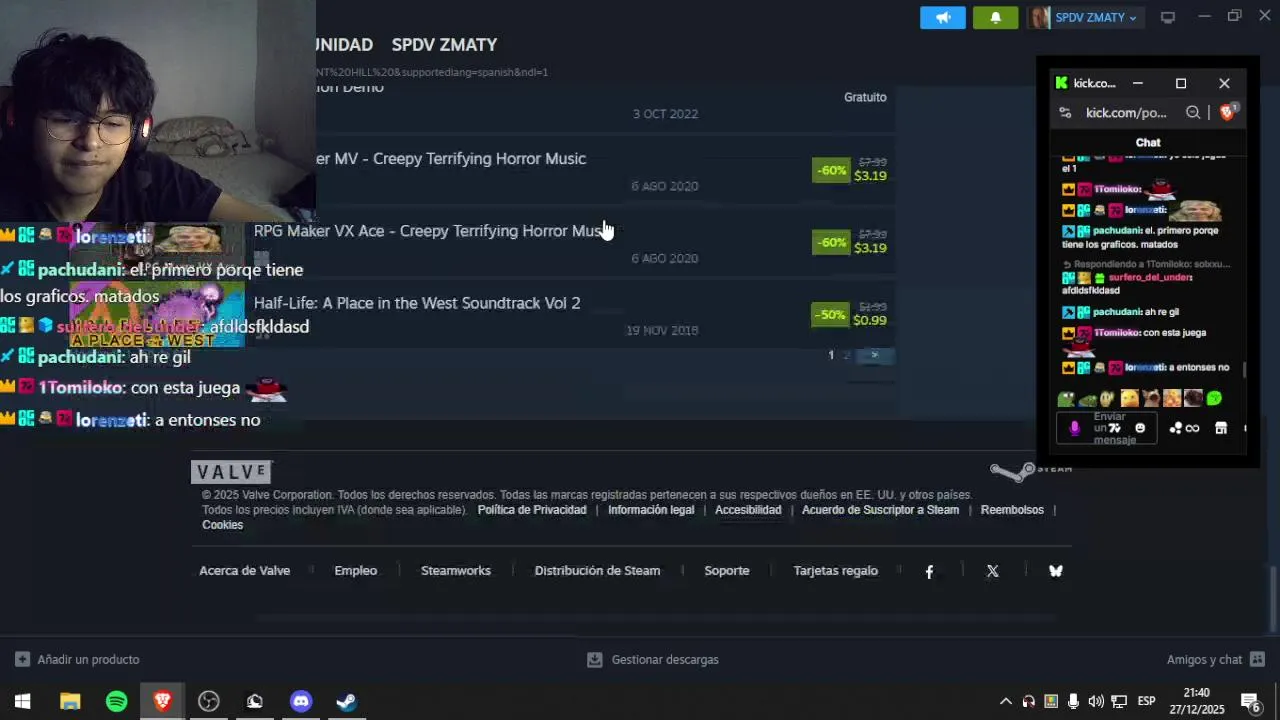This screenshot has width=1280, height=720.
Task: Open Acerca de Valve link
Action: coord(244,571)
